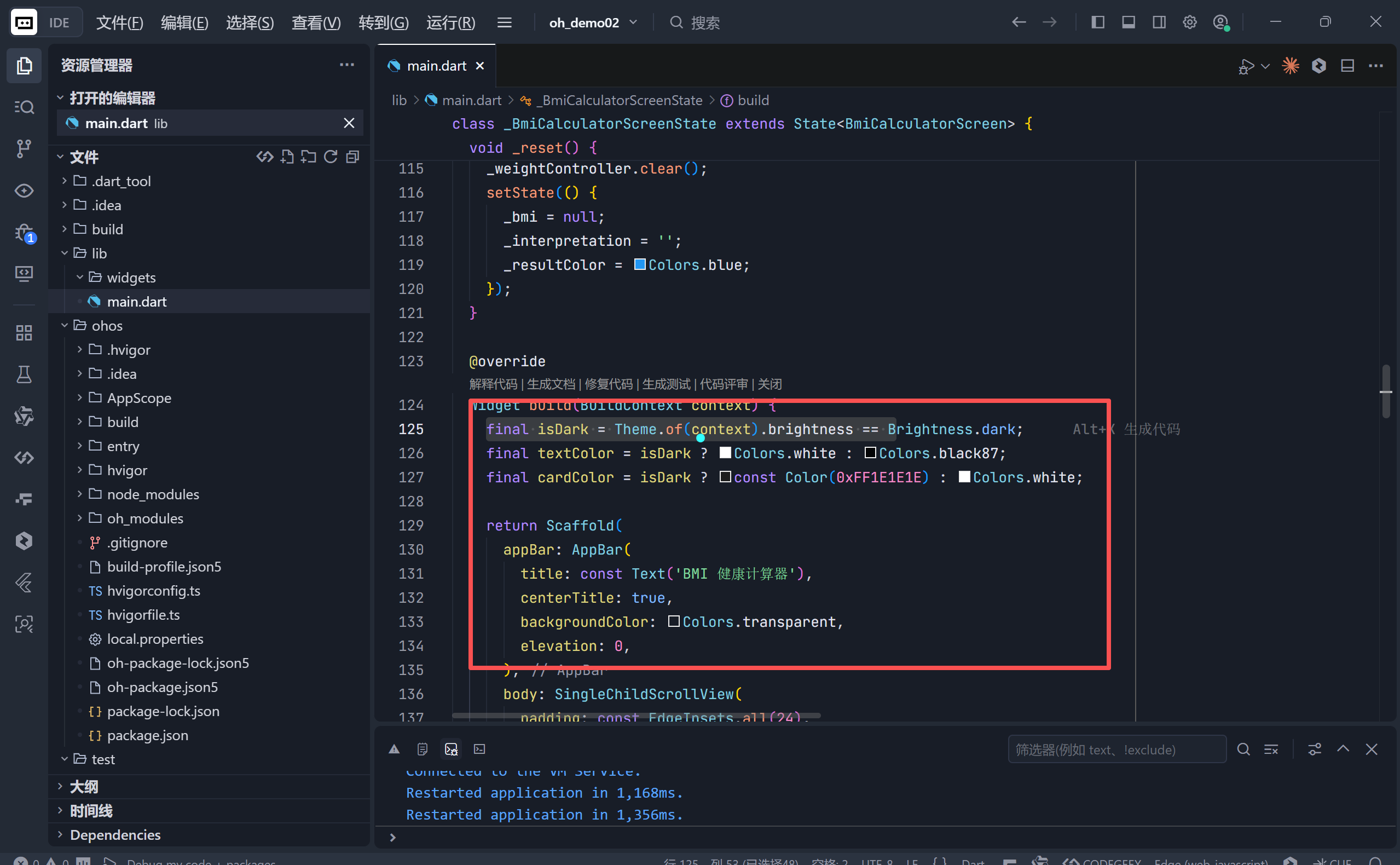This screenshot has height=865, width=1400.
Task: Open the settings gear in title bar
Action: [x=1189, y=22]
